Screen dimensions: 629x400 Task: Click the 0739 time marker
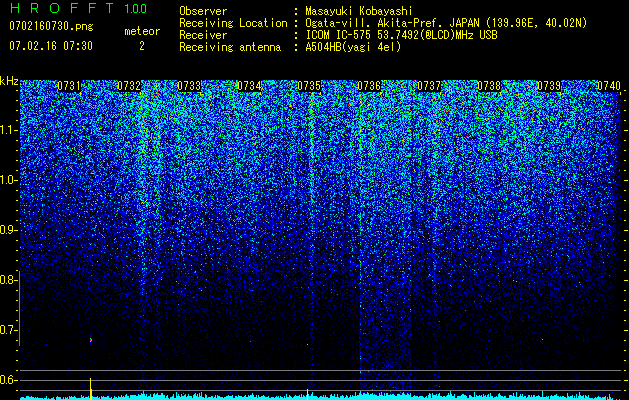549,86
